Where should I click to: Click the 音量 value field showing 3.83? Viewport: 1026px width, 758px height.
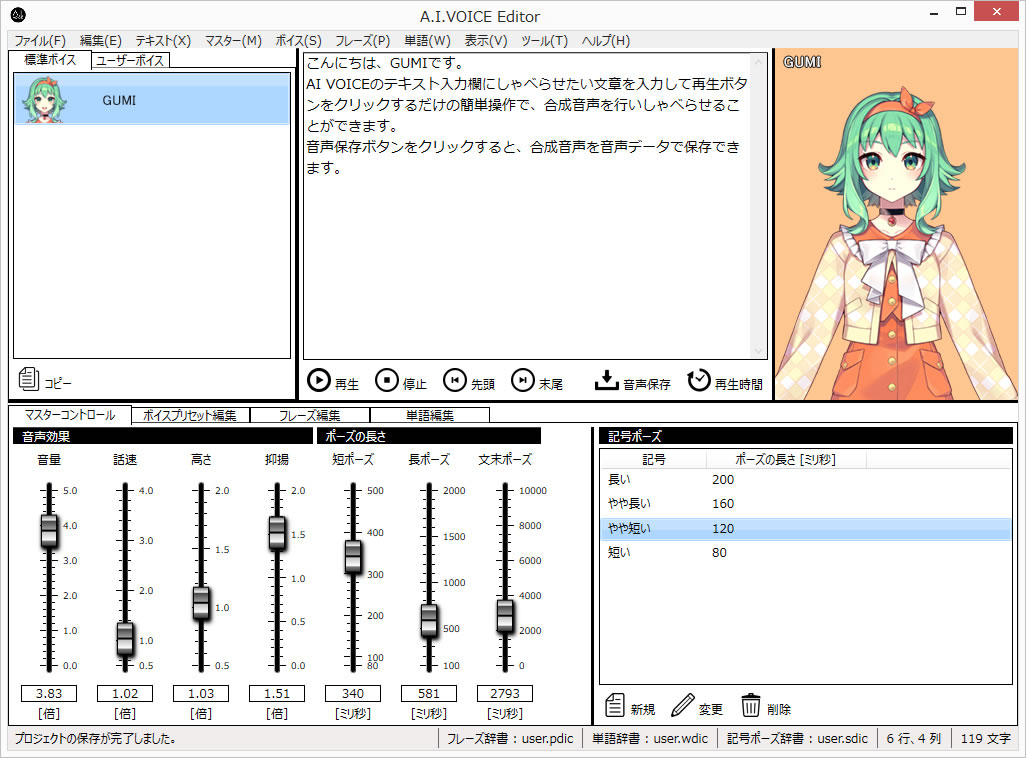point(49,693)
